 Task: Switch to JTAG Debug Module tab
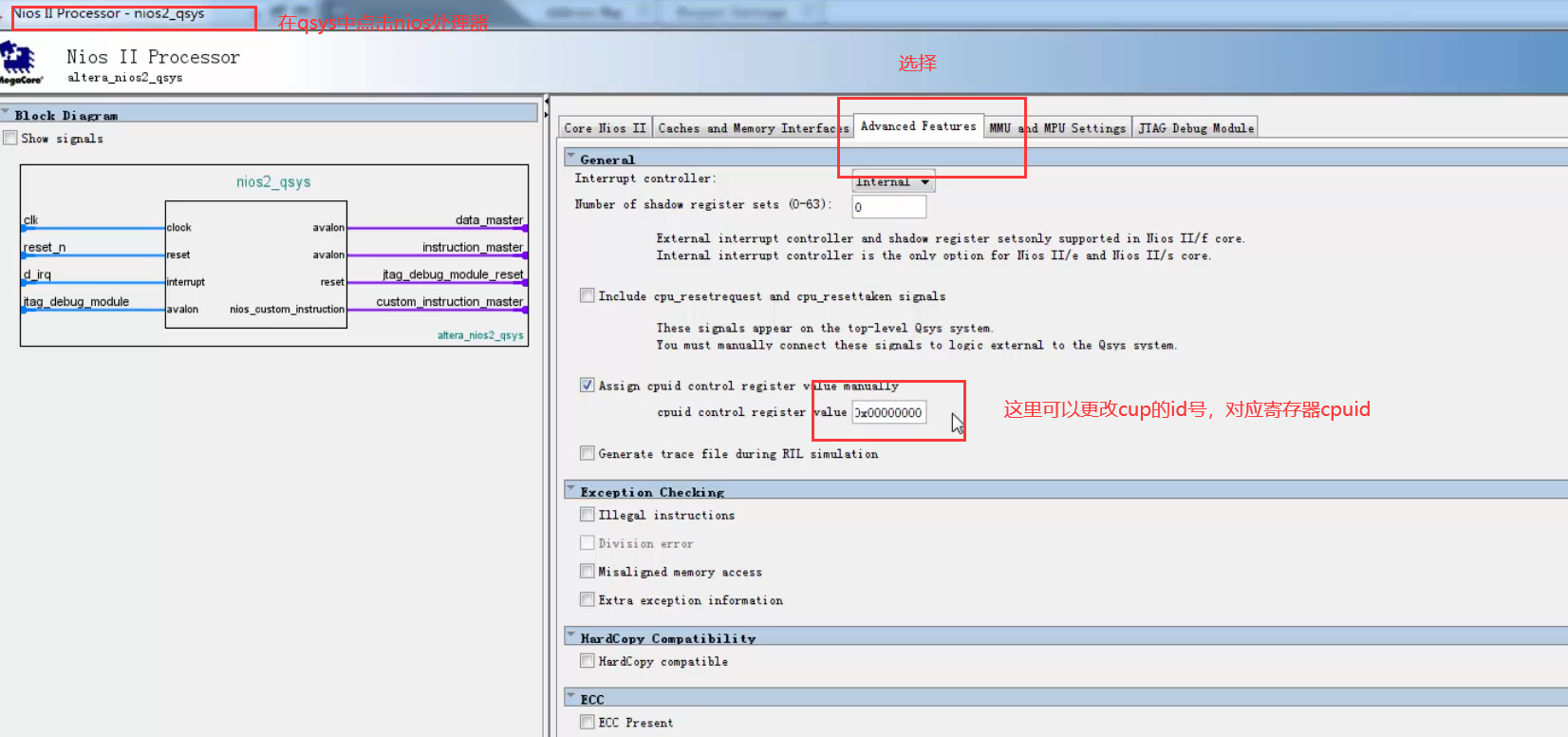[1196, 128]
